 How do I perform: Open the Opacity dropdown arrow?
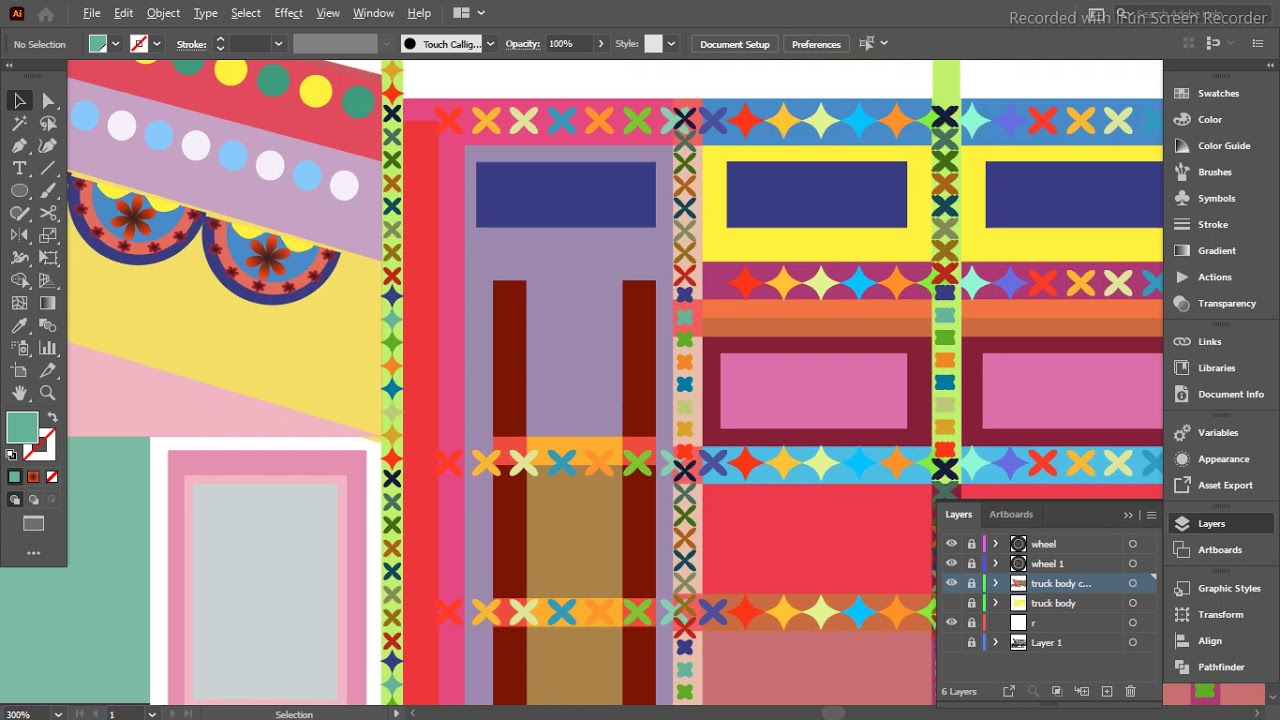601,44
